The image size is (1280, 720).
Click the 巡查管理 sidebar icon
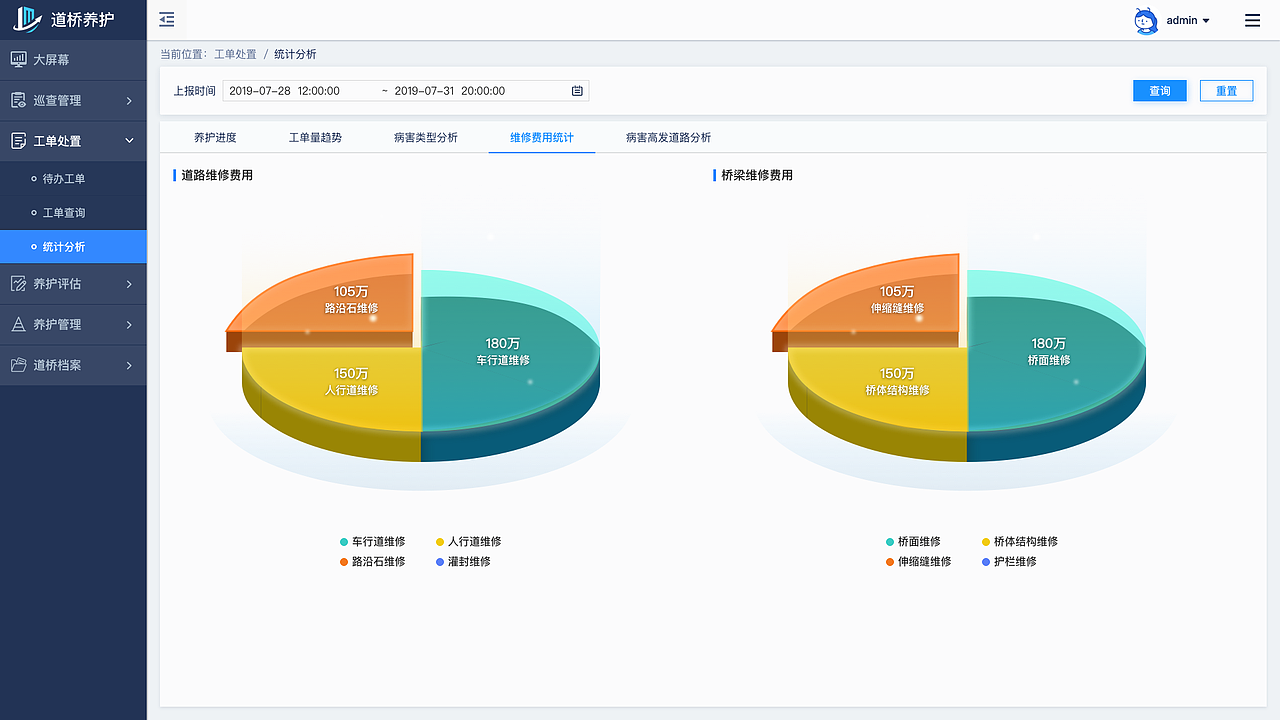point(18,100)
